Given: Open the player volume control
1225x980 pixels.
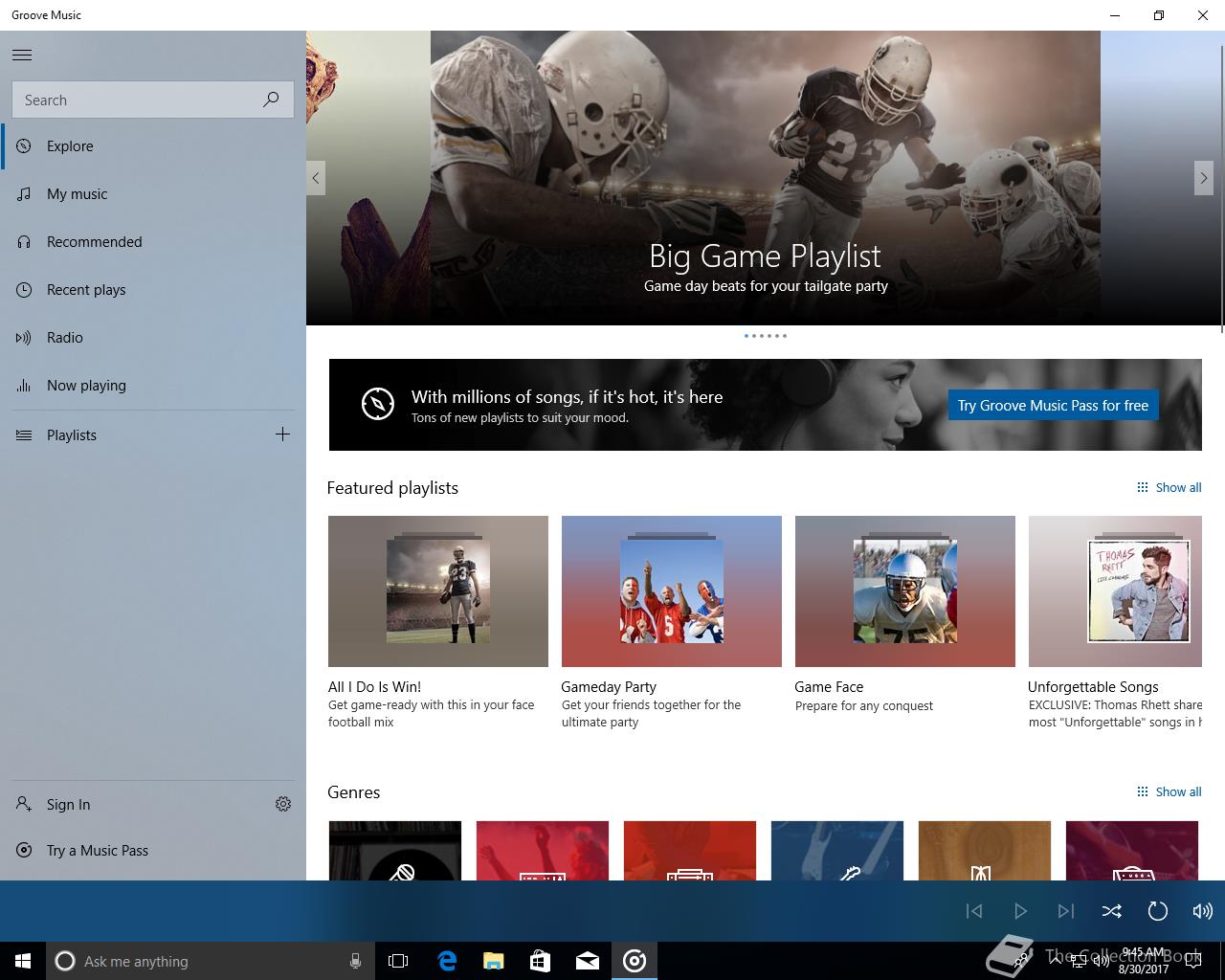Looking at the screenshot, I should coord(1202,911).
